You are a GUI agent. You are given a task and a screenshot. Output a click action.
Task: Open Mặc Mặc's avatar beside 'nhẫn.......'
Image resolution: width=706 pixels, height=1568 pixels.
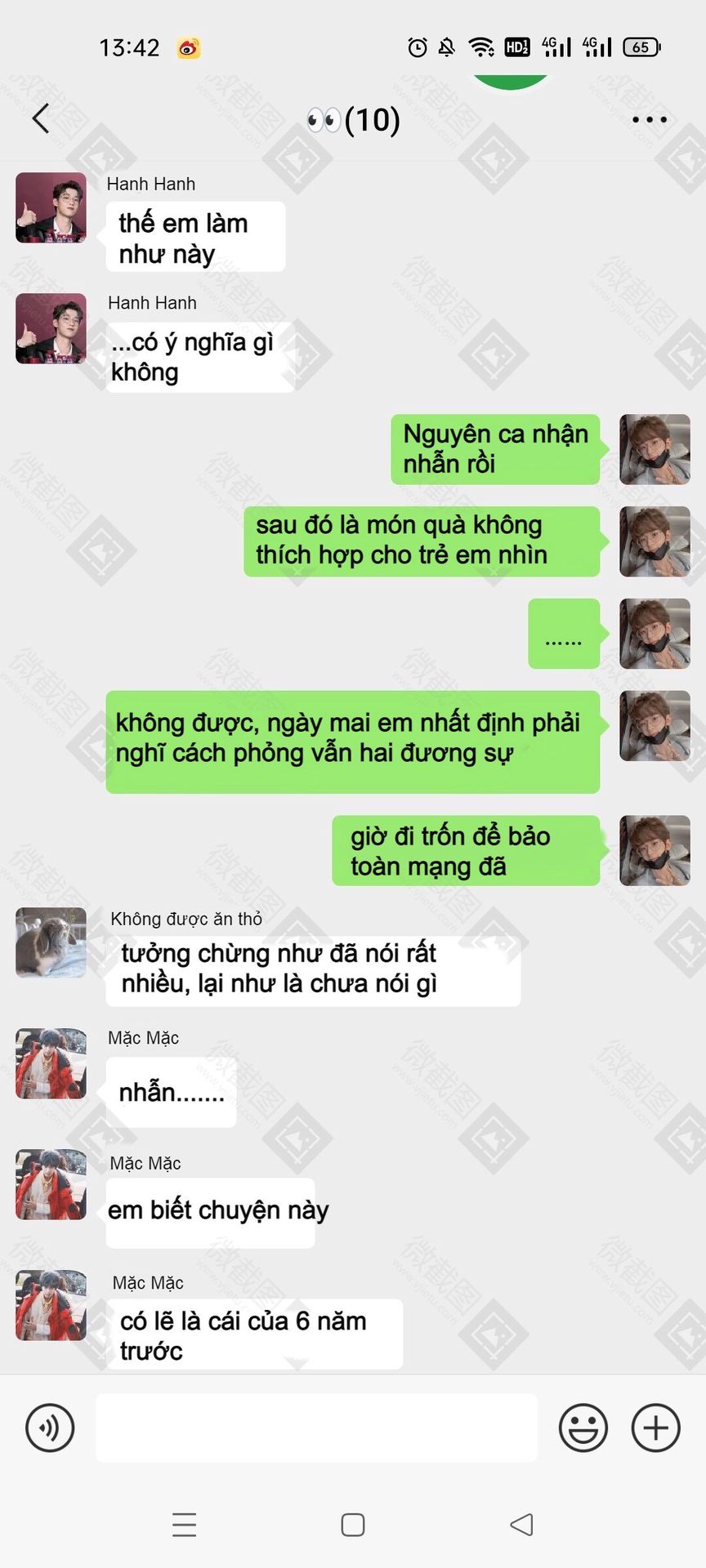click(x=51, y=1063)
